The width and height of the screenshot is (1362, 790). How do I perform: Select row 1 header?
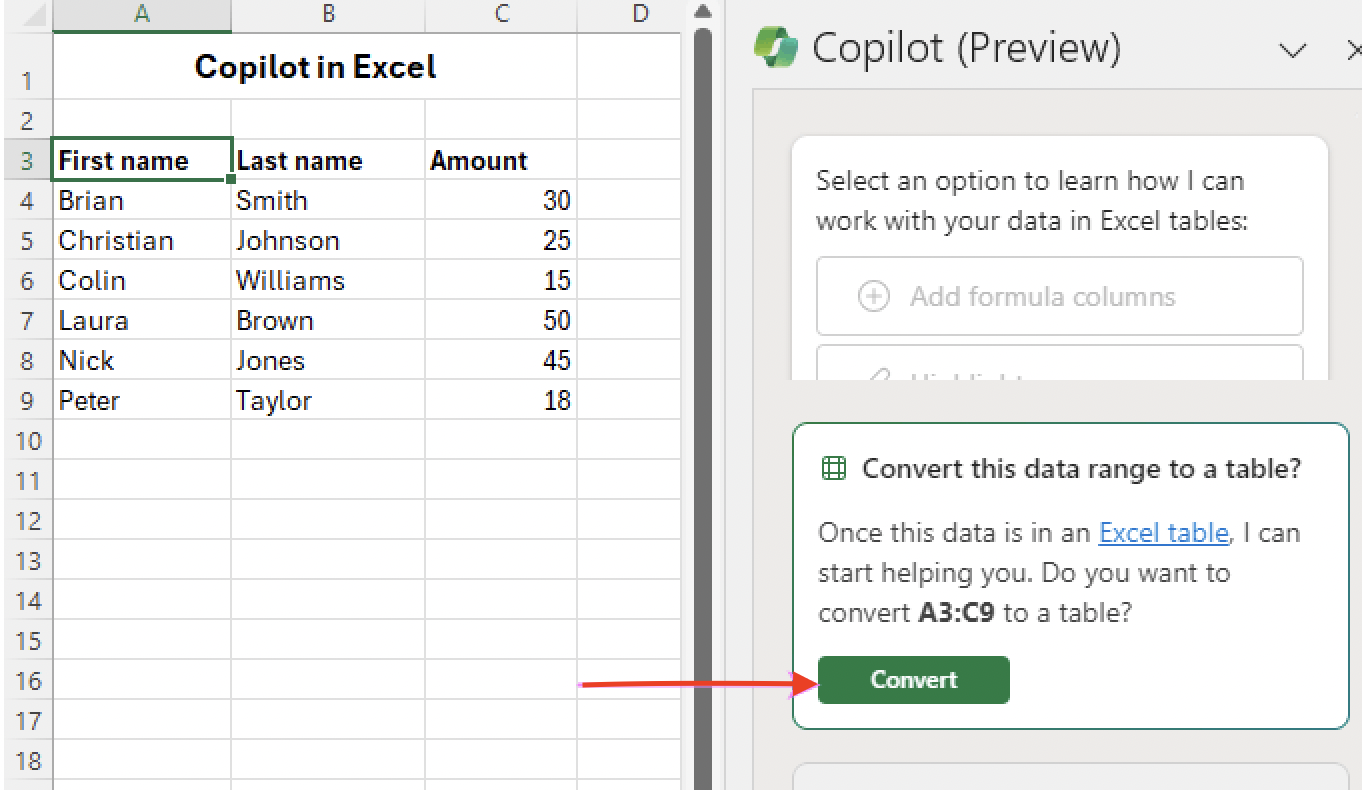pyautogui.click(x=26, y=66)
